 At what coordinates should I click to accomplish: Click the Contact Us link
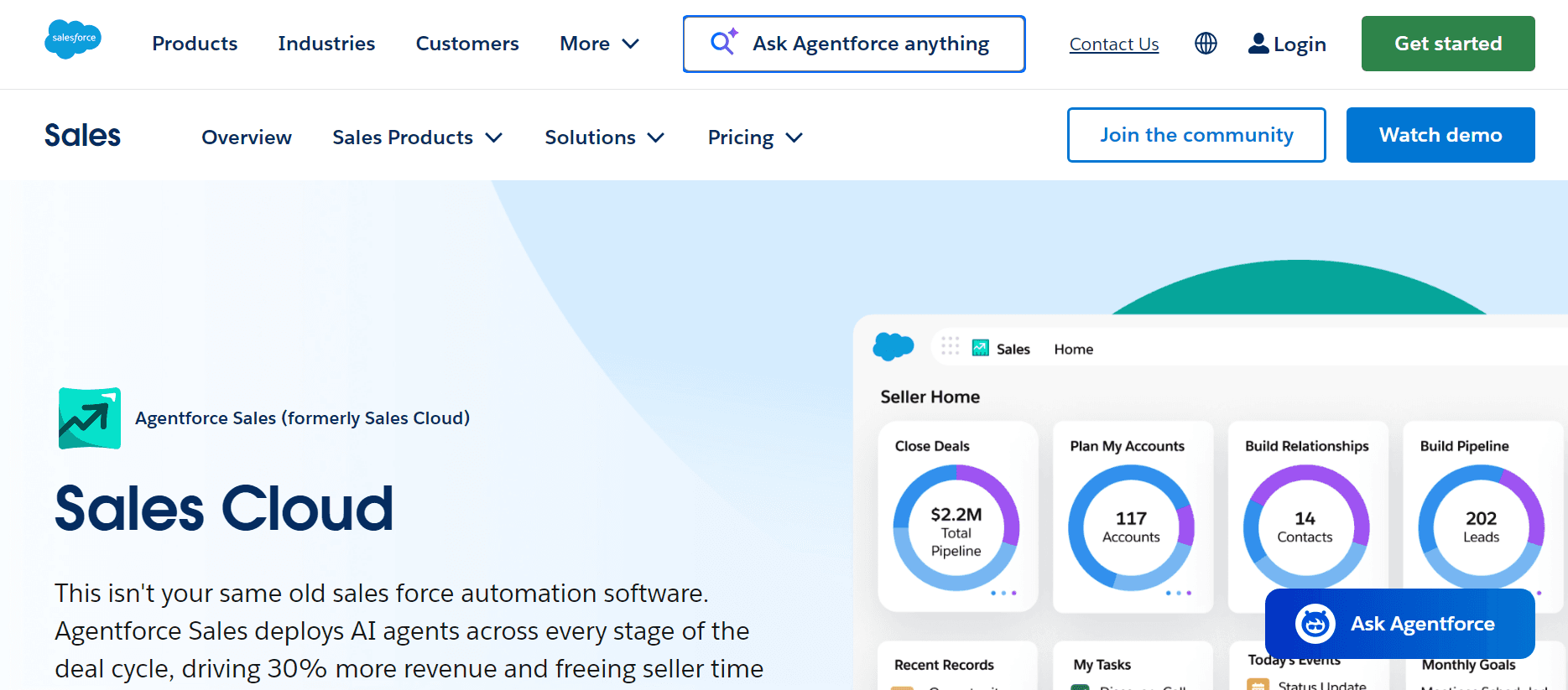[x=1113, y=44]
